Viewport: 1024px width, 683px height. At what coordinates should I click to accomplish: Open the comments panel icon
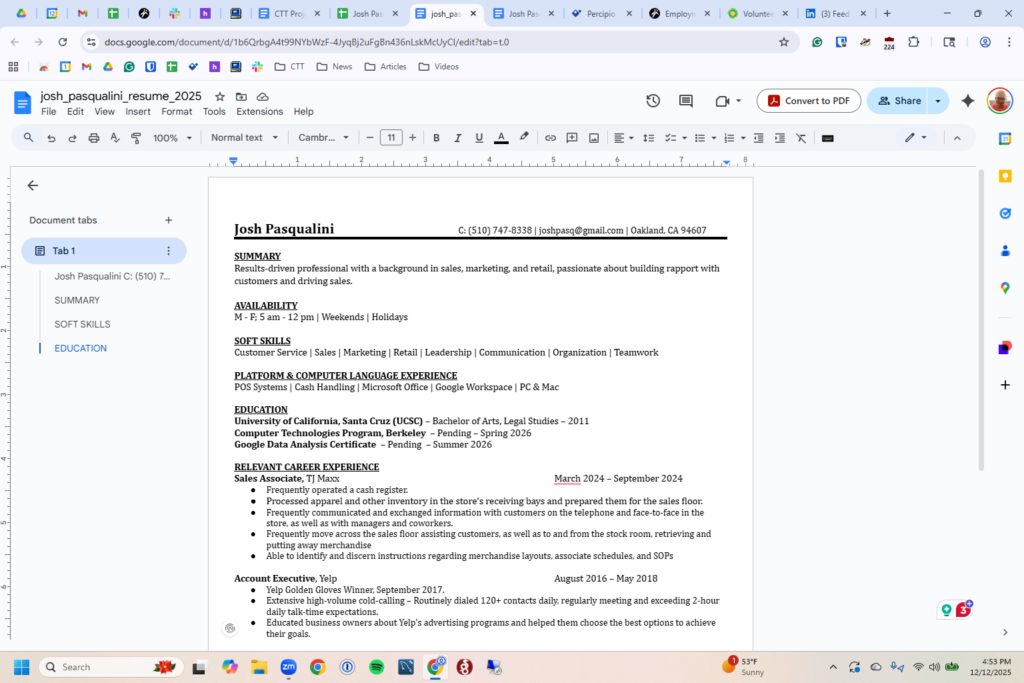click(686, 101)
